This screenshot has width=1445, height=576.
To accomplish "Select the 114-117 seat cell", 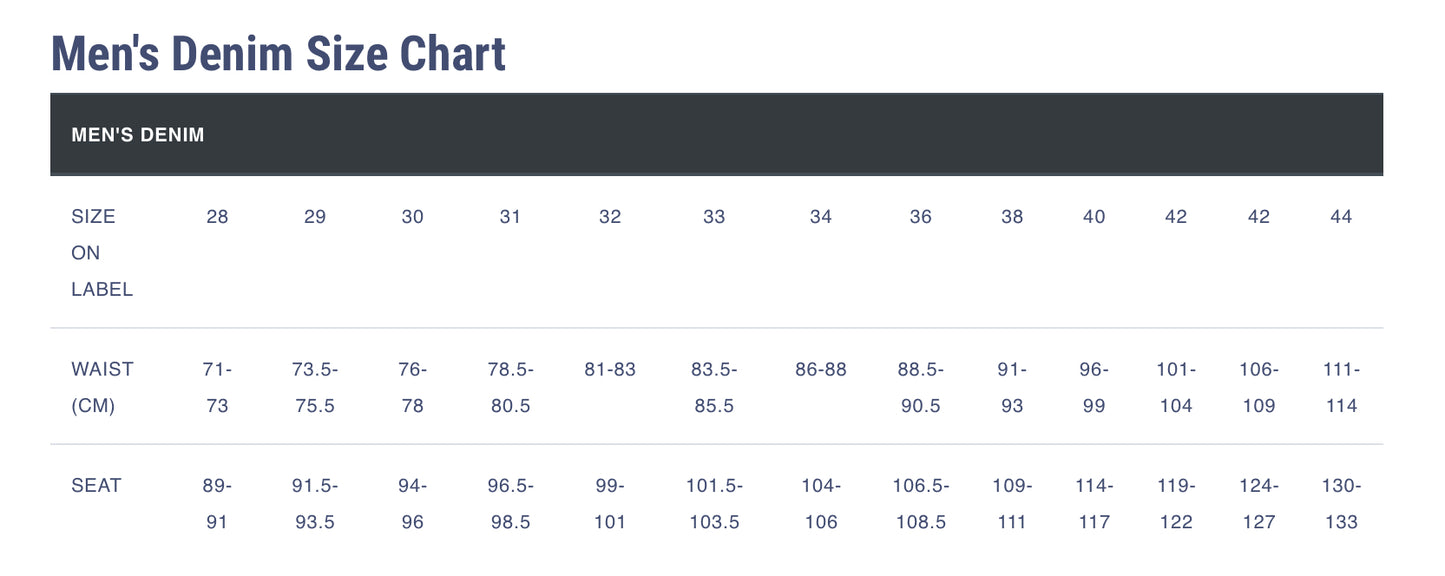I will tap(1094, 503).
